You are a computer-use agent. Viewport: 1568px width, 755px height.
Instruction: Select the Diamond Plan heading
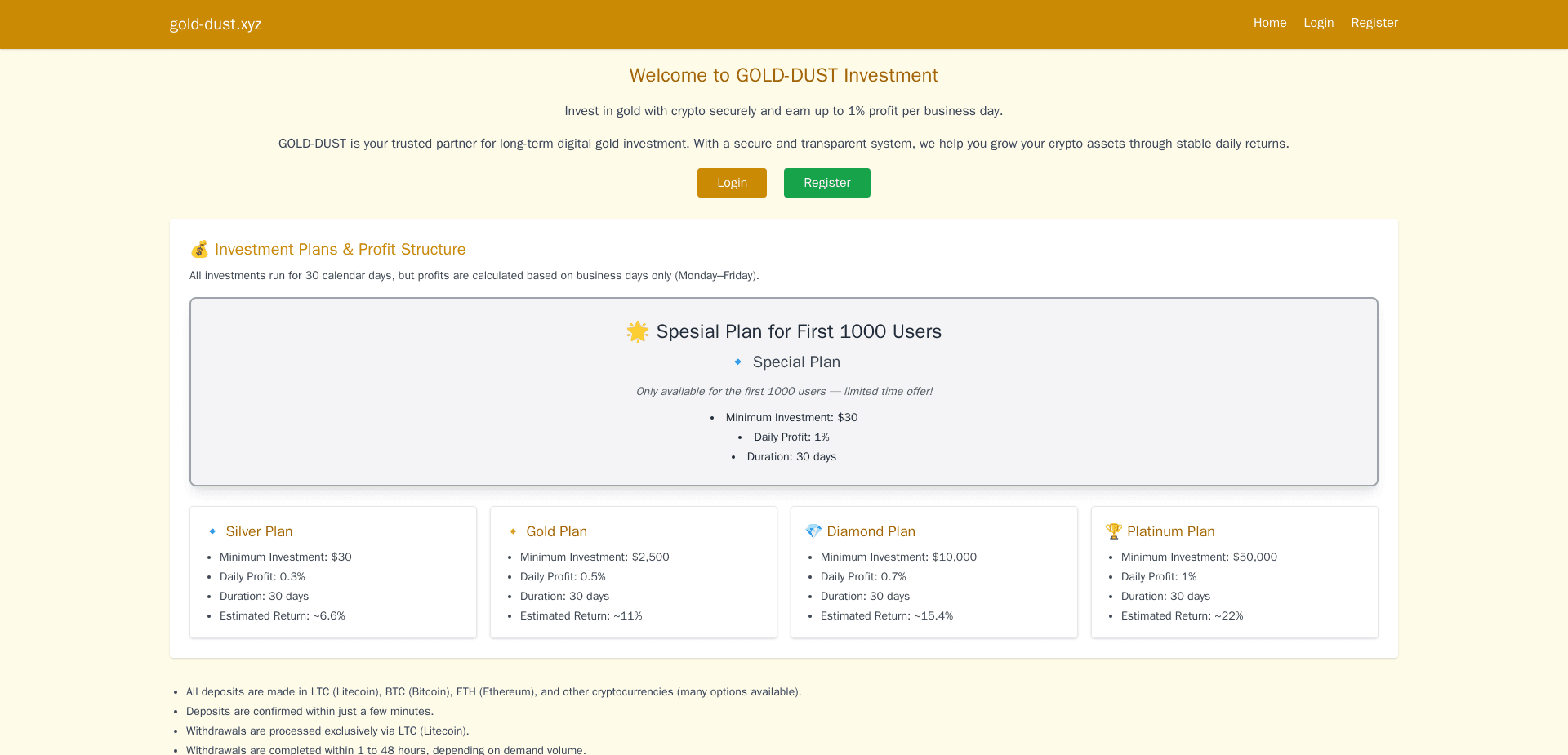pos(871,532)
